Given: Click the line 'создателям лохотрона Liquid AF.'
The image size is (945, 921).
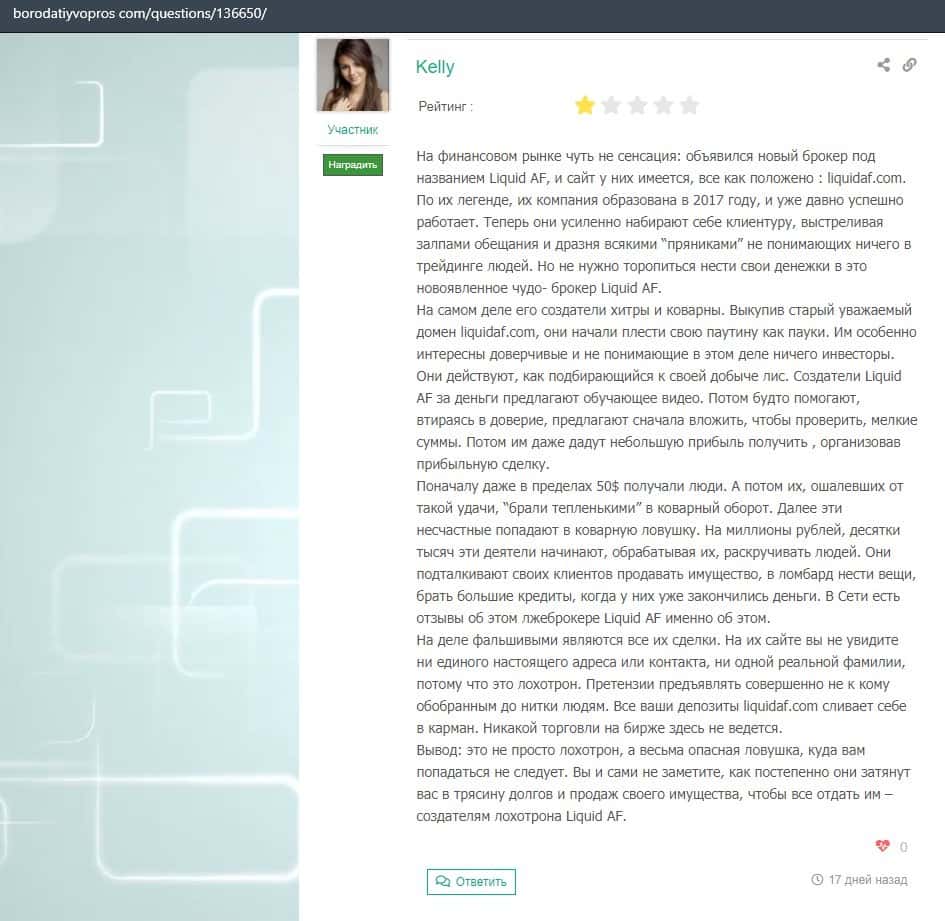Looking at the screenshot, I should tap(521, 816).
